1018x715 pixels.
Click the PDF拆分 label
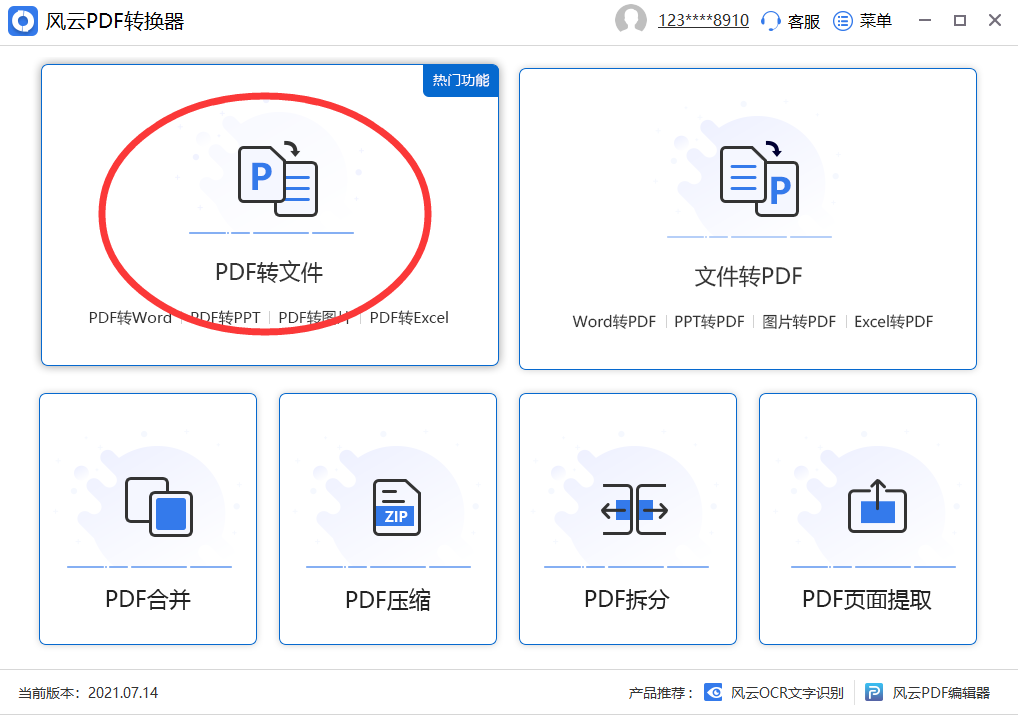point(627,599)
